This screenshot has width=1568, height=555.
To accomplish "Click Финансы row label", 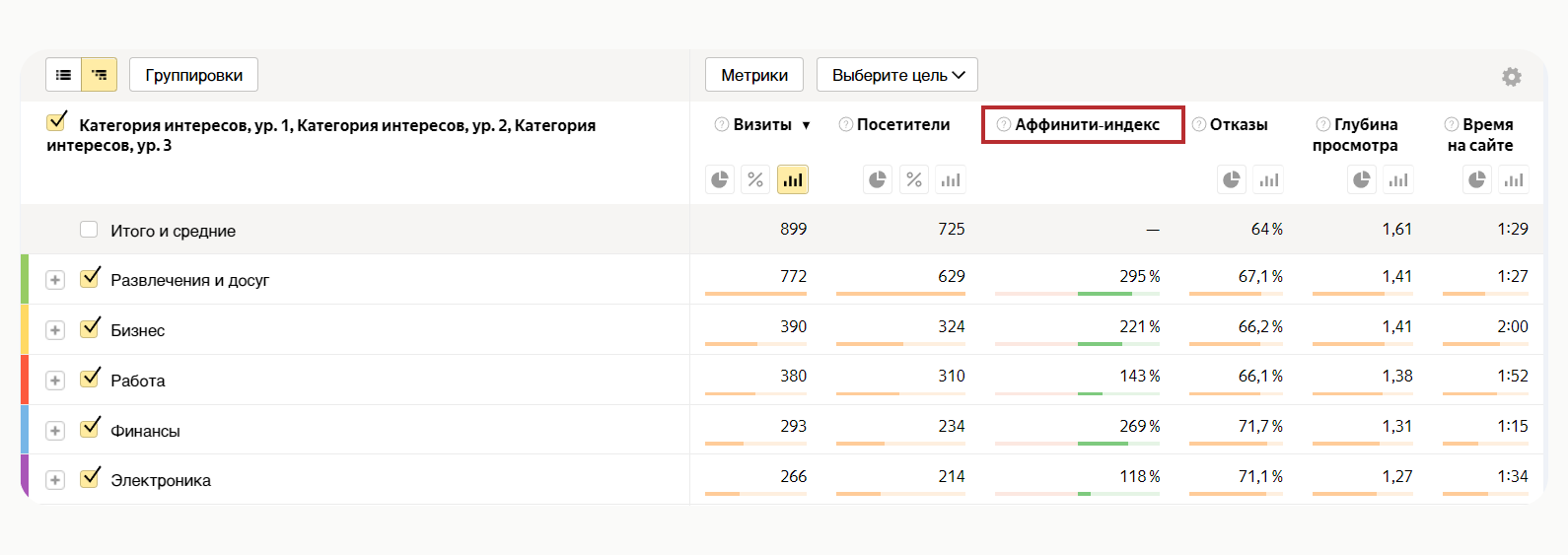I will coord(145,431).
